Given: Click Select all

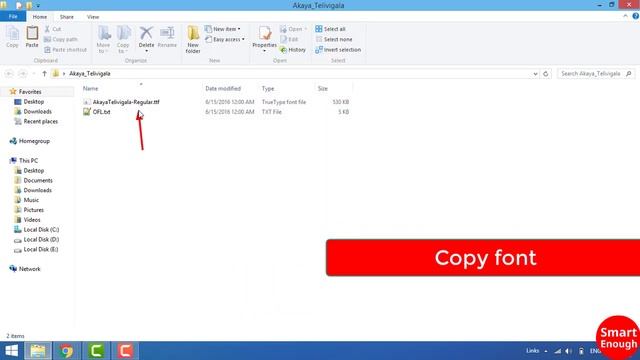Looking at the screenshot, I should click(330, 29).
